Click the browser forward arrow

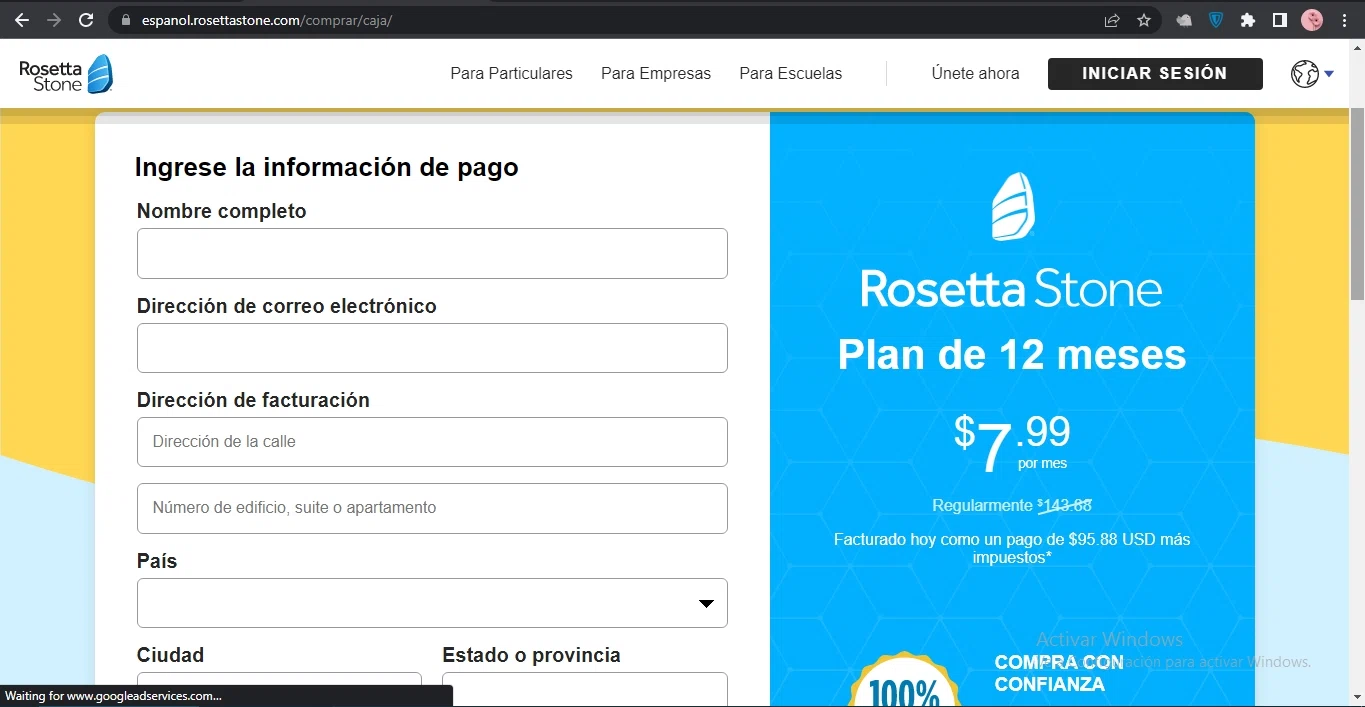pyautogui.click(x=54, y=20)
